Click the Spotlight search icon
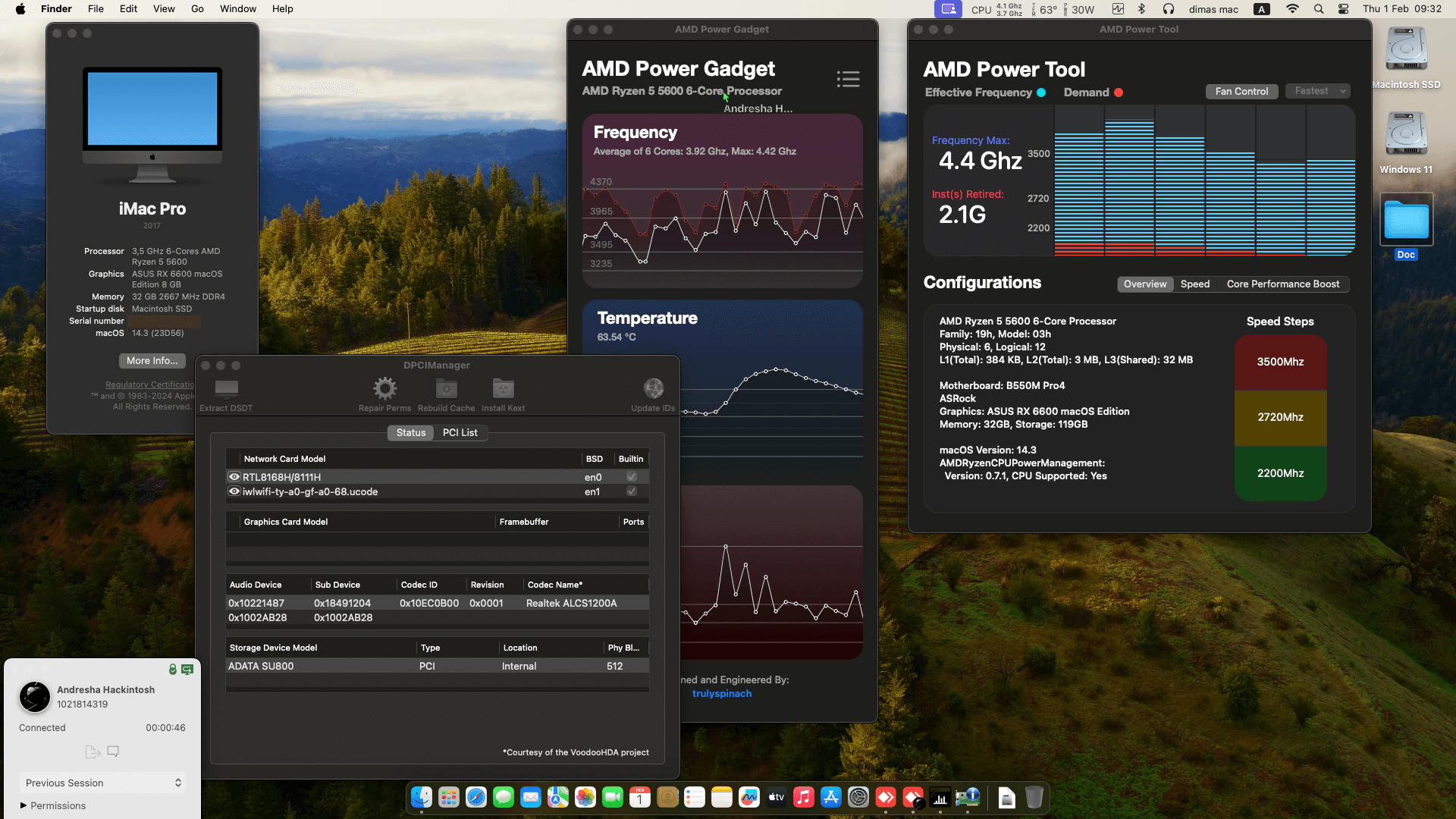Viewport: 1456px width, 819px height. (1319, 9)
